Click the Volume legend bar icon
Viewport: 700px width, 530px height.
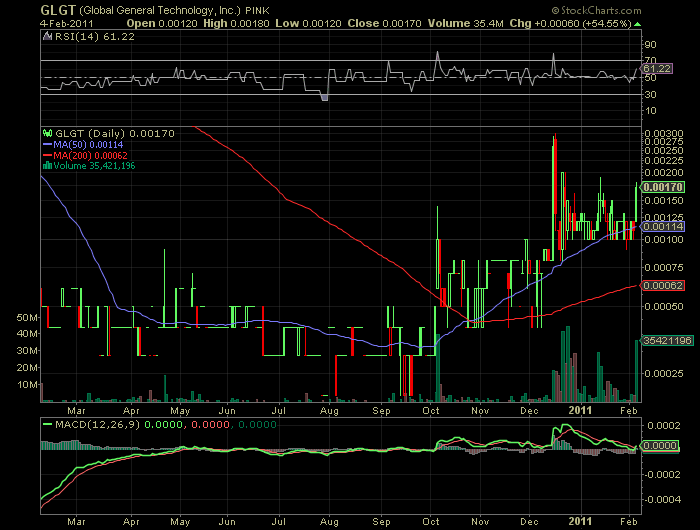tap(47, 166)
